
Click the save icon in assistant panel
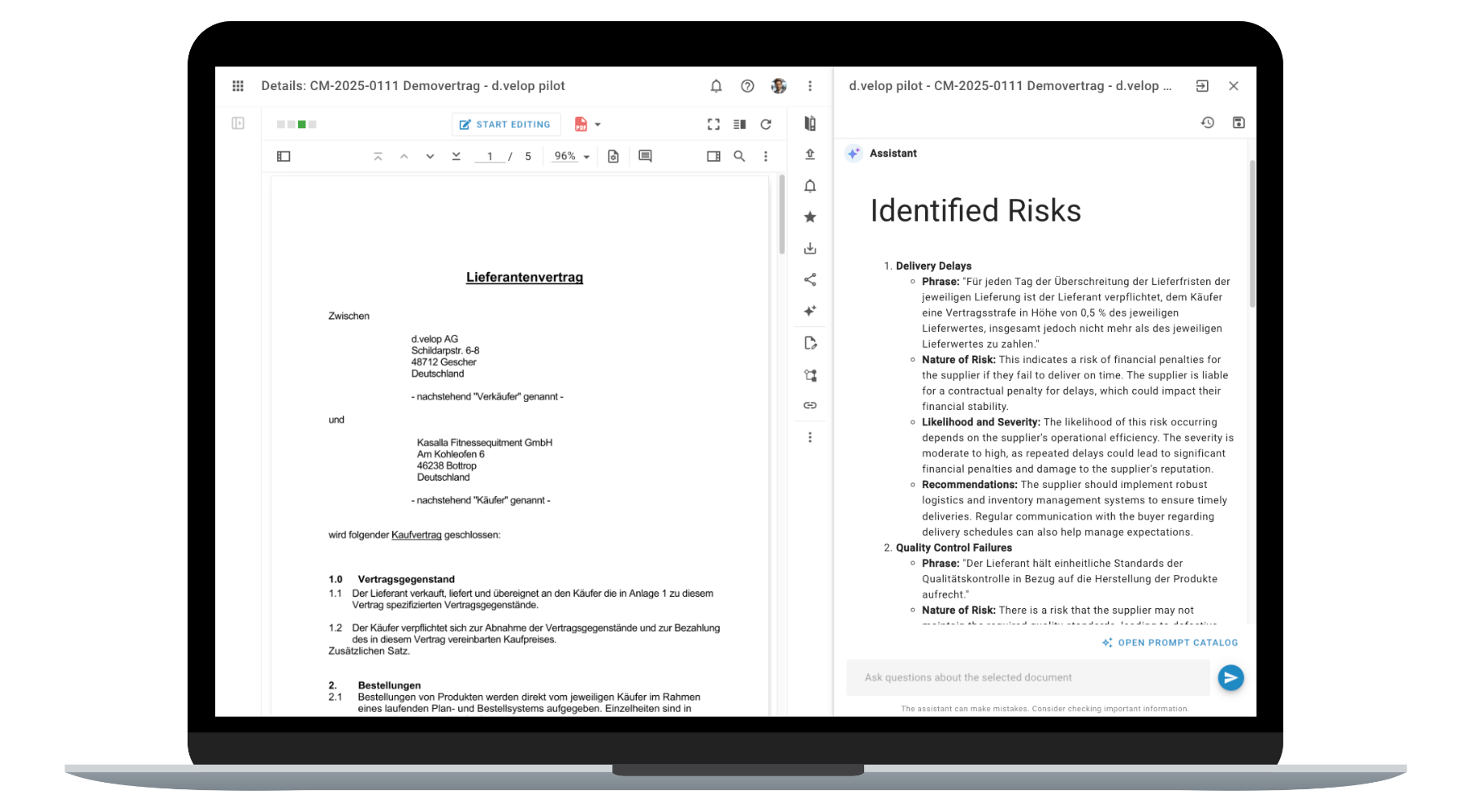1239,123
